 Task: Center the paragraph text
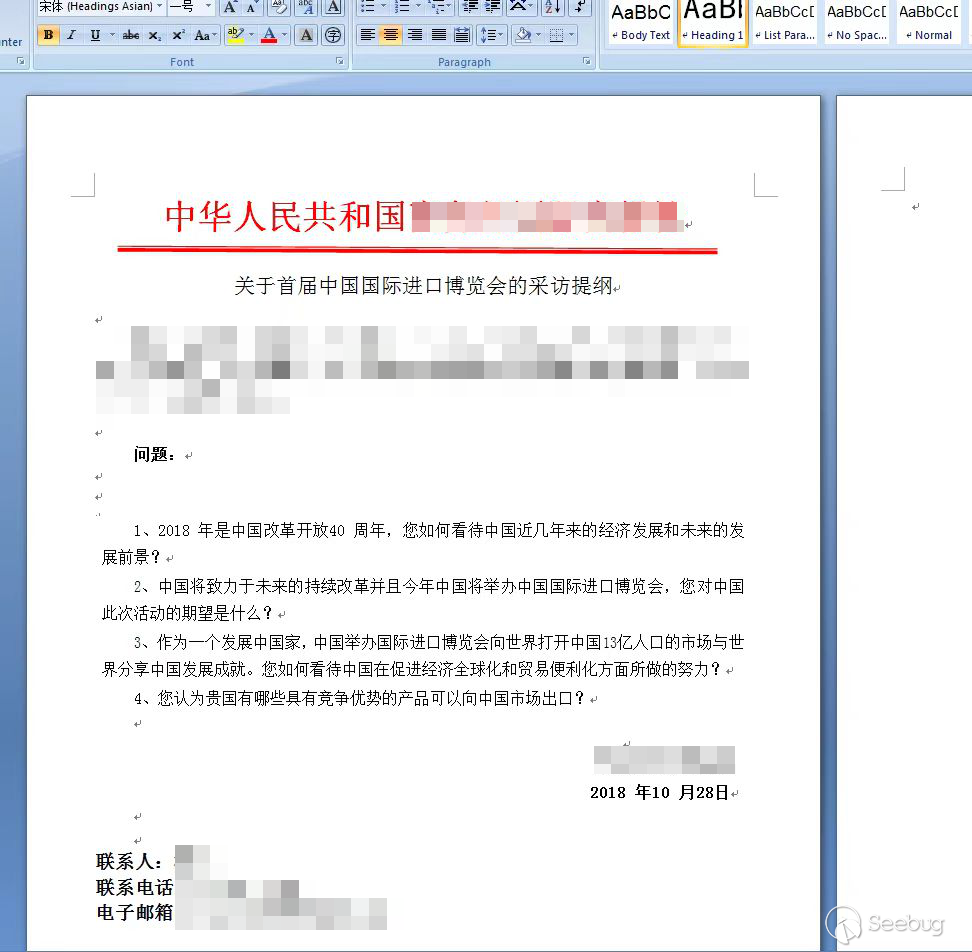click(391, 35)
